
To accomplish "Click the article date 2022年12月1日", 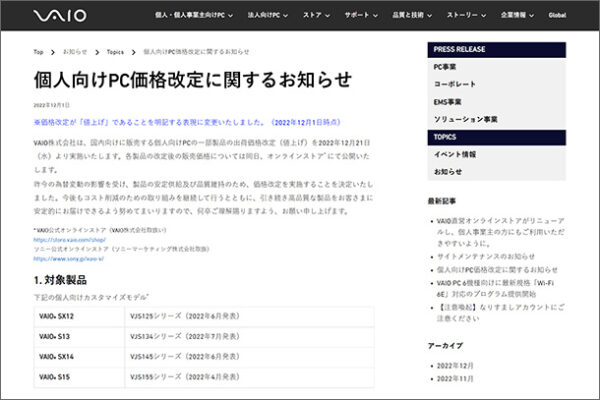I will click(x=52, y=105).
